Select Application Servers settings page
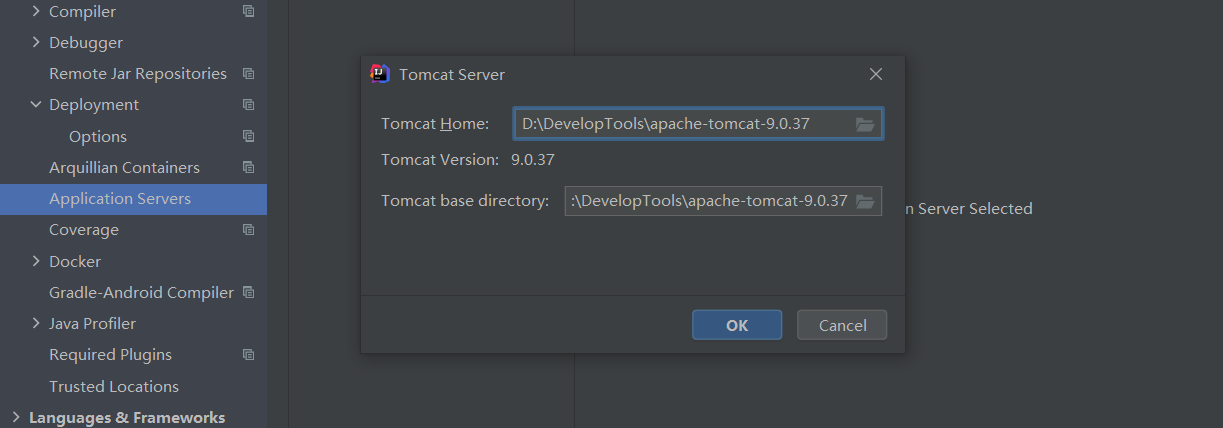 tap(120, 199)
